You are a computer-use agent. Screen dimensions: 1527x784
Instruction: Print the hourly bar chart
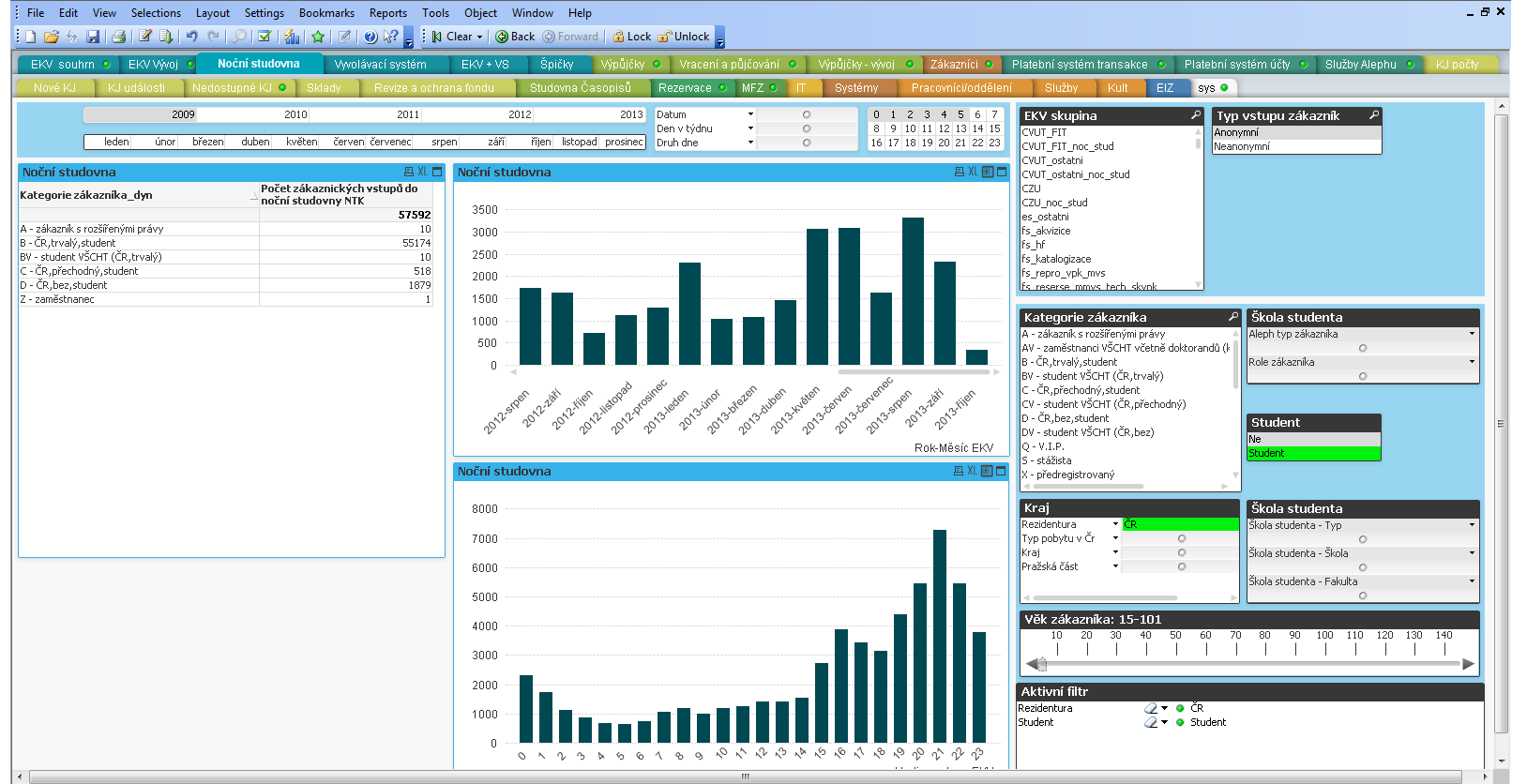(960, 471)
